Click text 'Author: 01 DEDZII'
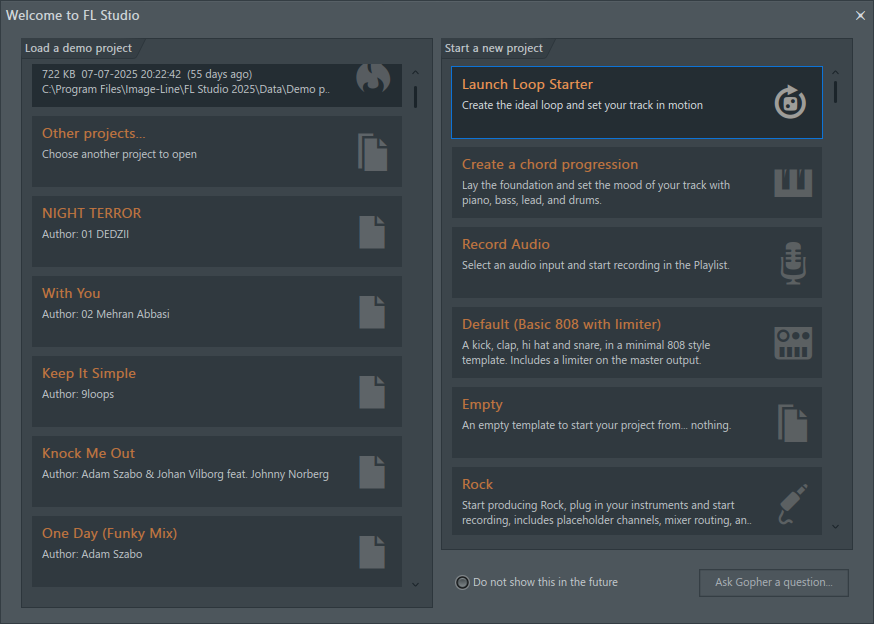 pyautogui.click(x=85, y=234)
